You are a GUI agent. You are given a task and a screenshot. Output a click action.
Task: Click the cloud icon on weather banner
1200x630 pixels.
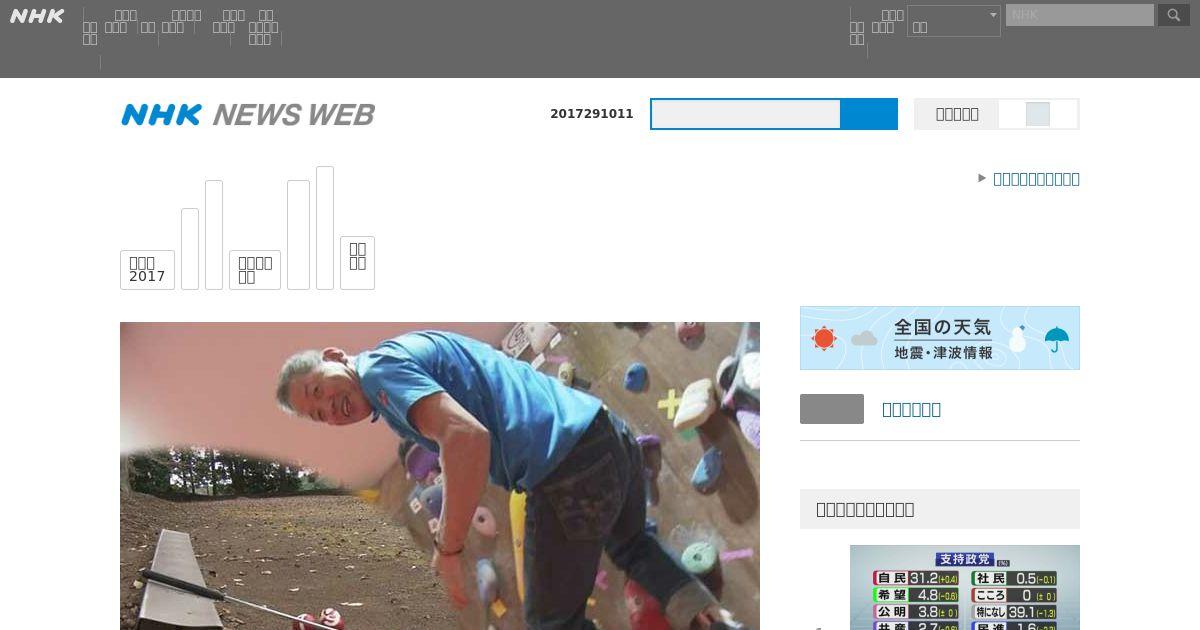click(x=863, y=339)
